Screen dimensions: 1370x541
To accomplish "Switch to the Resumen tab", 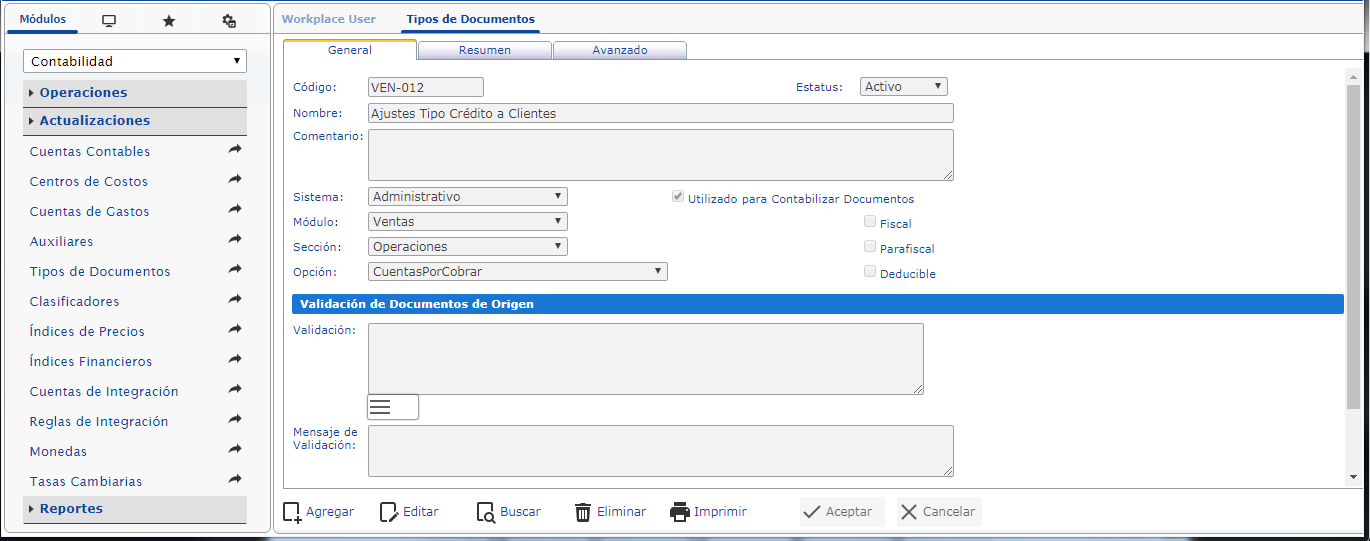I will pyautogui.click(x=485, y=50).
